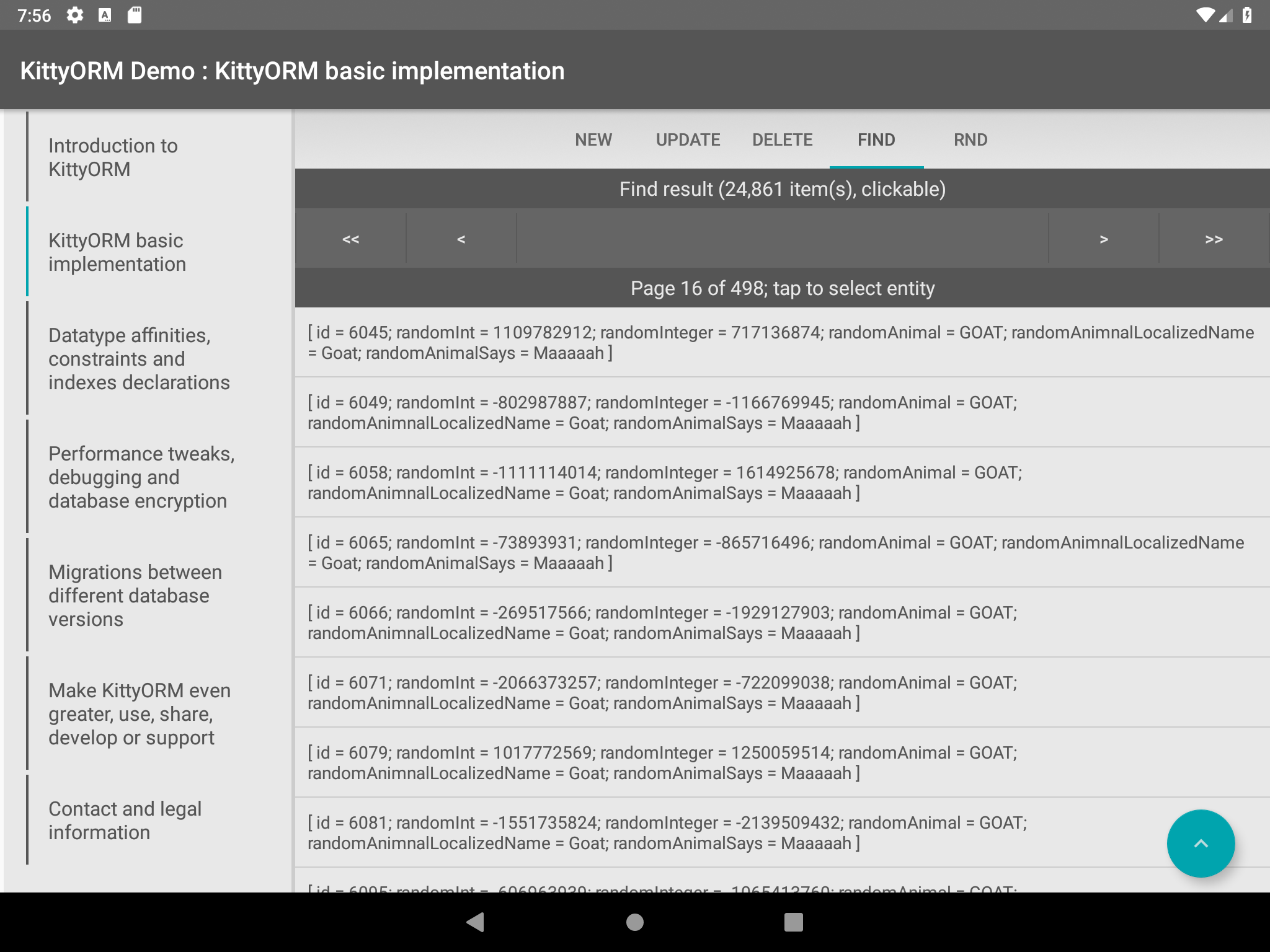Switch to the UPDATE tab
The image size is (1270, 952).
[688, 140]
